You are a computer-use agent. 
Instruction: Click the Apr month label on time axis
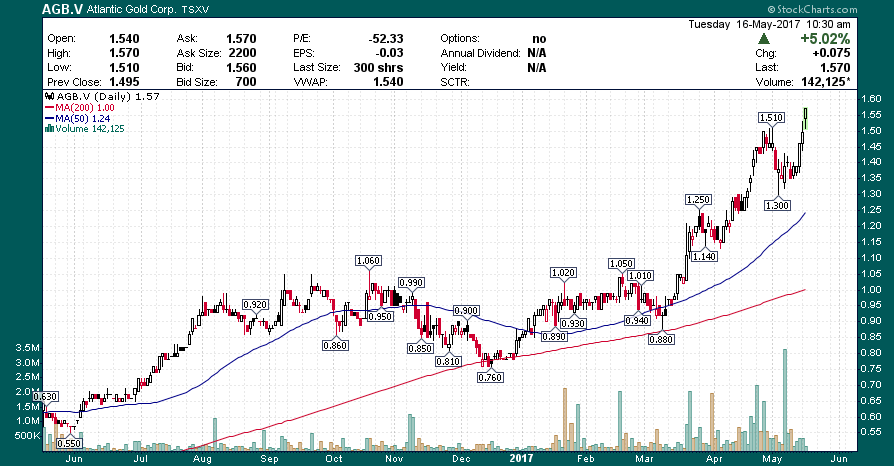coord(714,459)
